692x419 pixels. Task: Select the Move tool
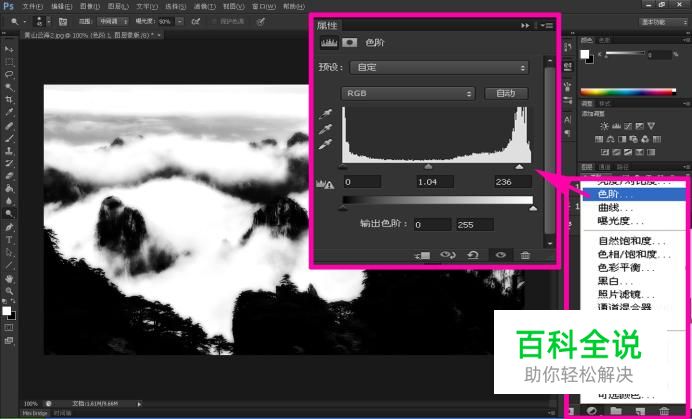[9, 49]
